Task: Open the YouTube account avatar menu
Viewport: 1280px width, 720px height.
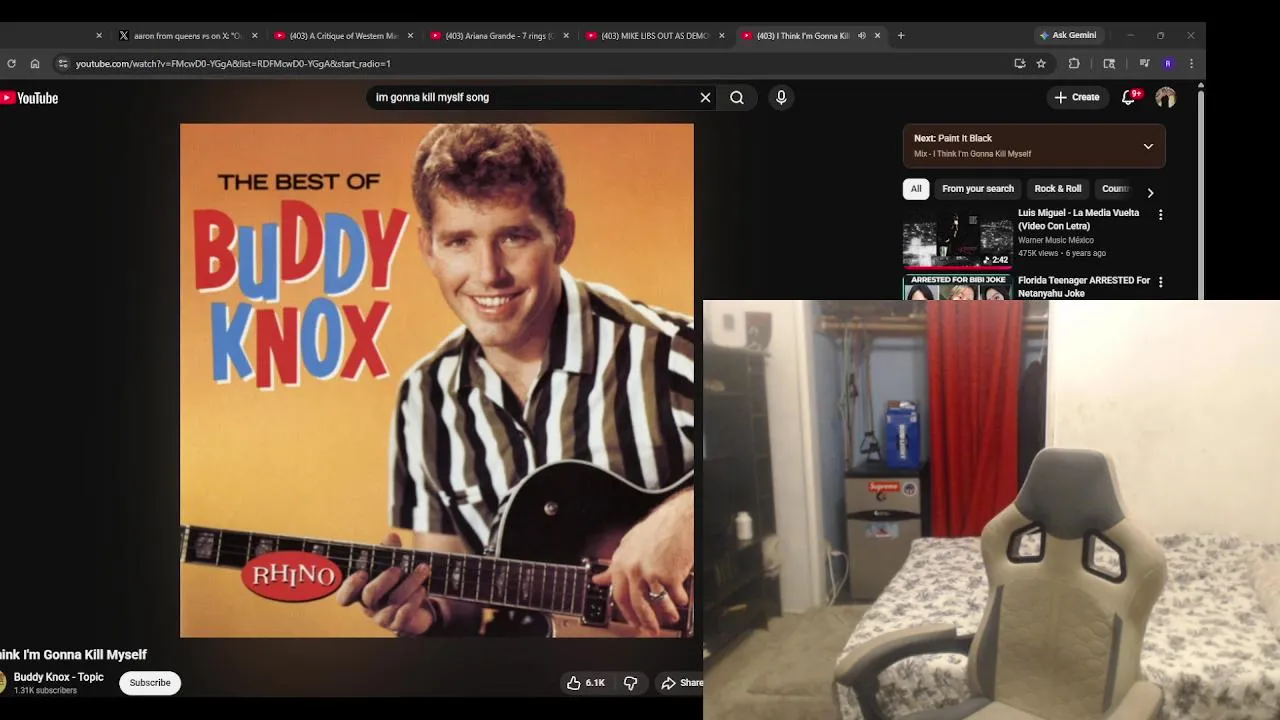Action: [x=1165, y=97]
